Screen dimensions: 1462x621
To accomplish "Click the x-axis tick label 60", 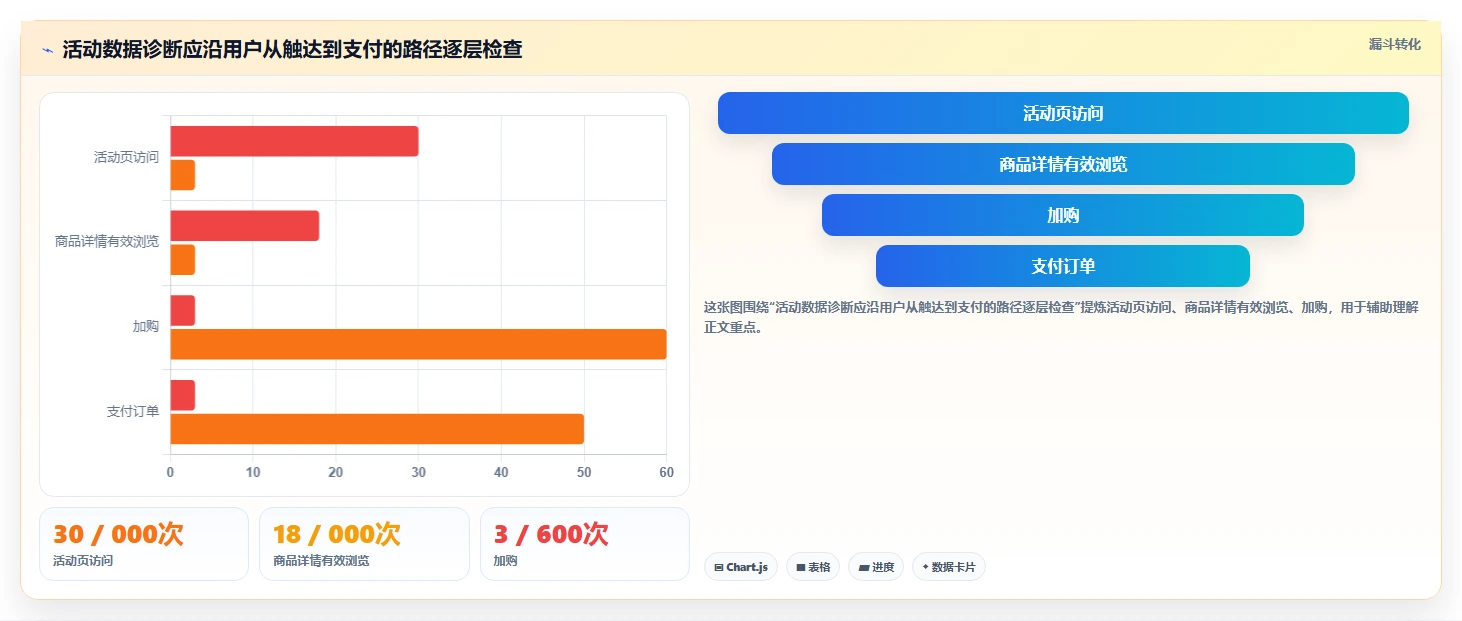I will (x=666, y=472).
